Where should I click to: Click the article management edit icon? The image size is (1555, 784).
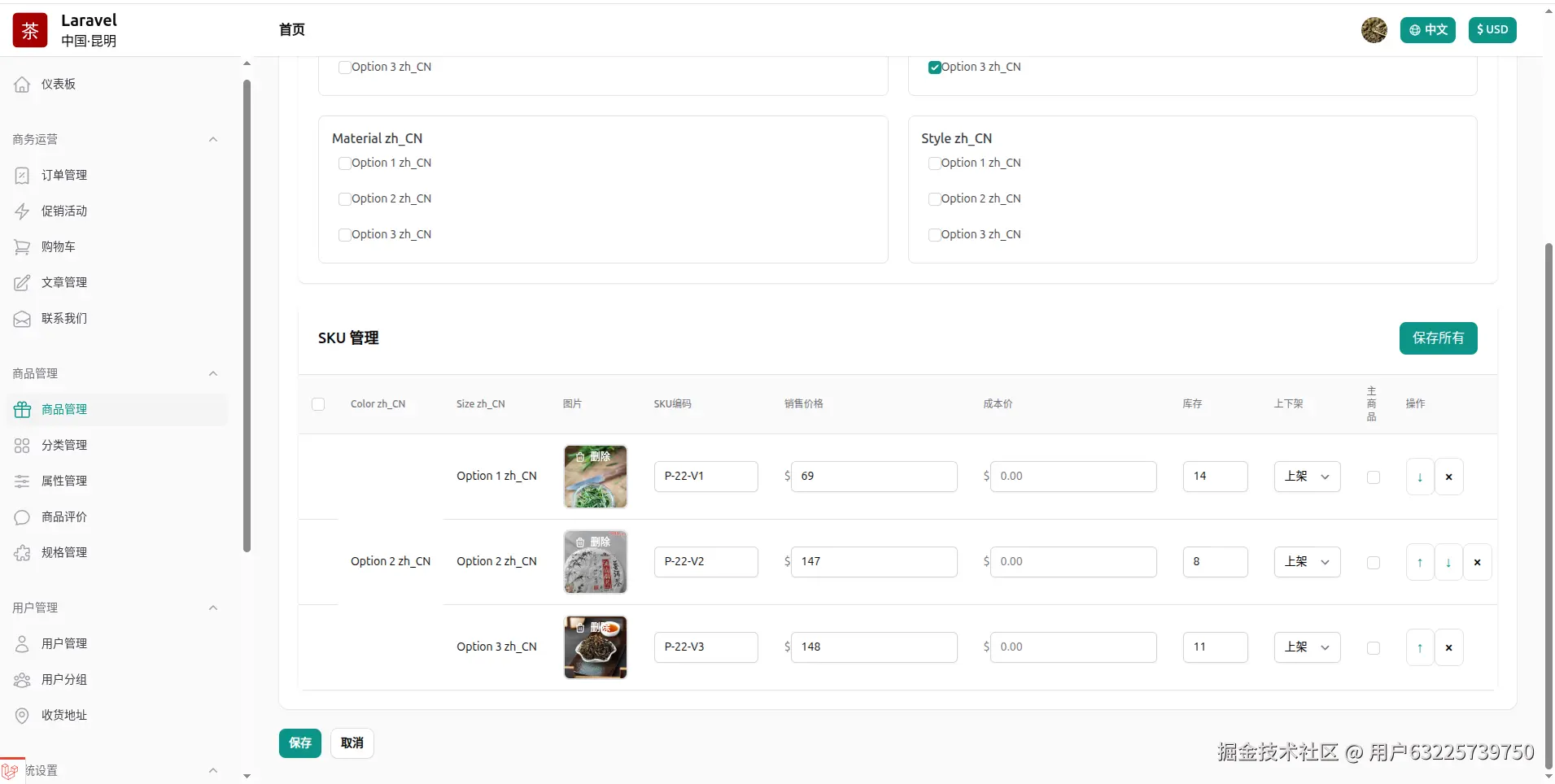click(x=22, y=283)
